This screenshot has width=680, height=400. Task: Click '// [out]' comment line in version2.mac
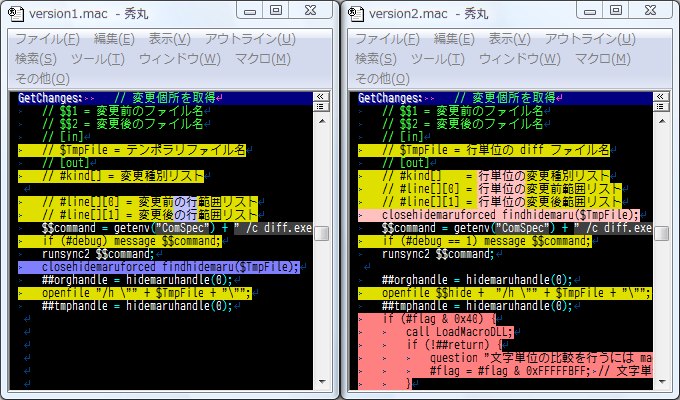[405, 163]
